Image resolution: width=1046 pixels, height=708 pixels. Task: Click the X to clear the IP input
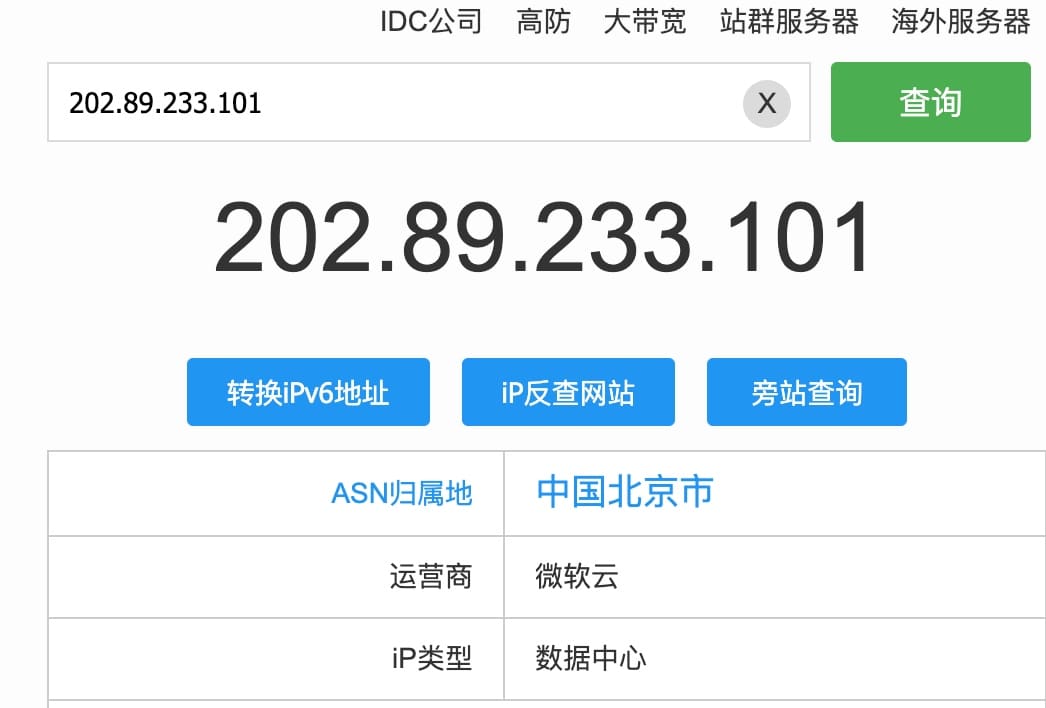pyautogui.click(x=766, y=103)
